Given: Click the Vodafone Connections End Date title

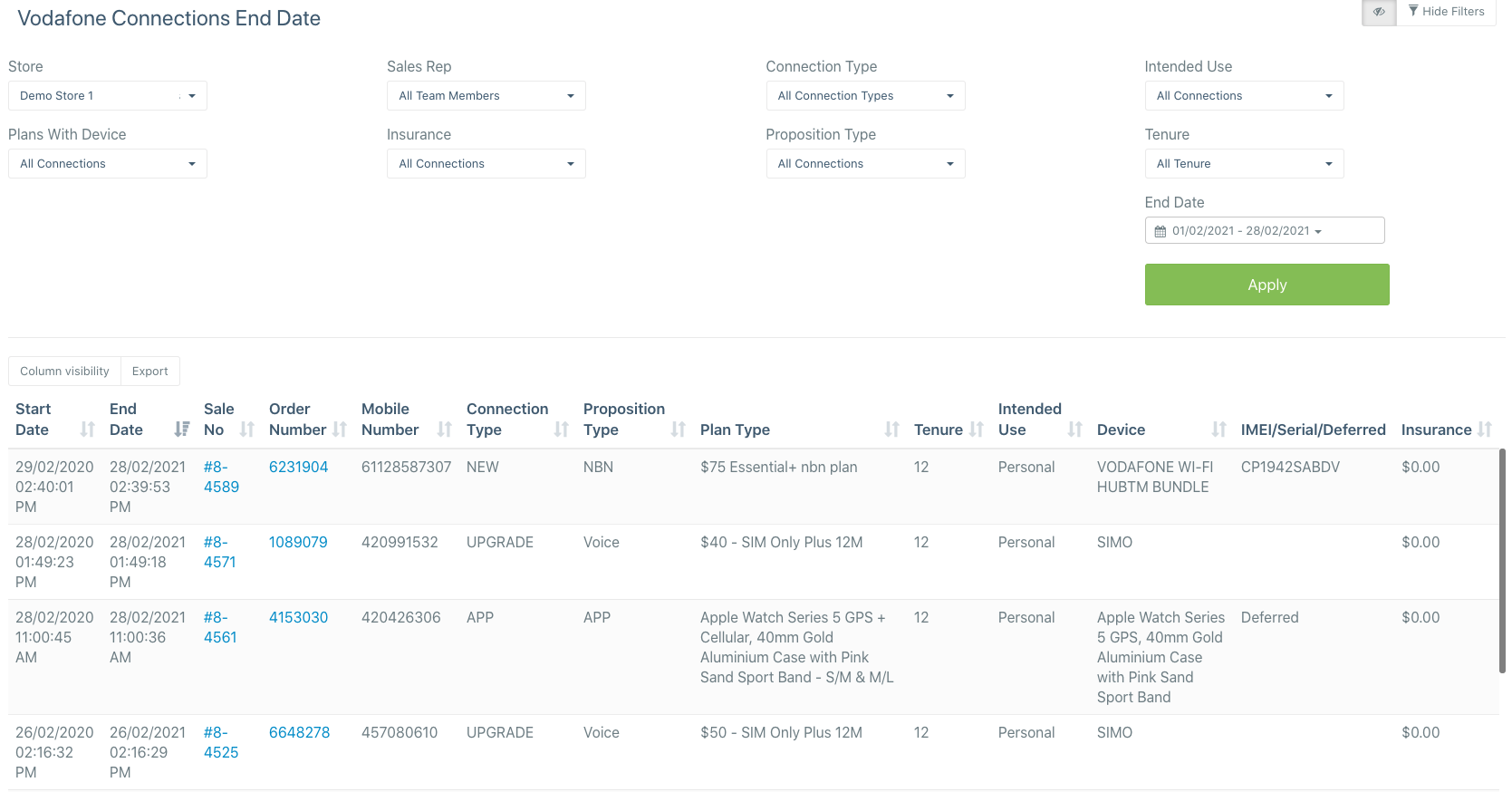Looking at the screenshot, I should coord(169,18).
